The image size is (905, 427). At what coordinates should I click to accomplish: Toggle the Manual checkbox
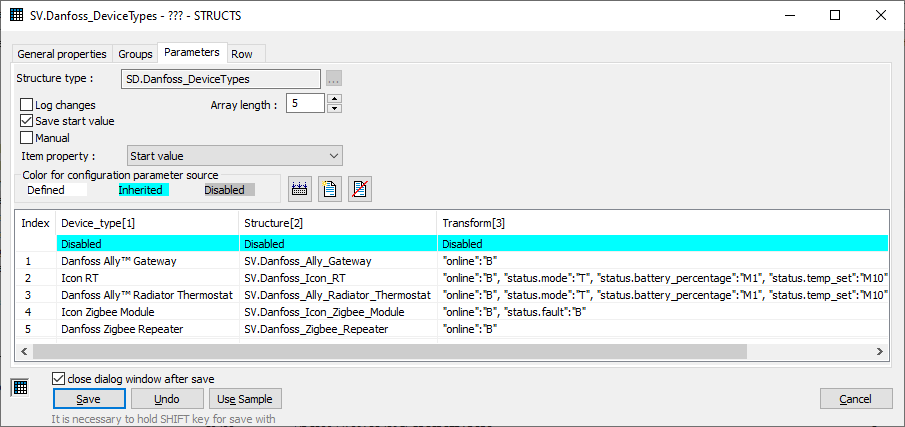[x=27, y=138]
